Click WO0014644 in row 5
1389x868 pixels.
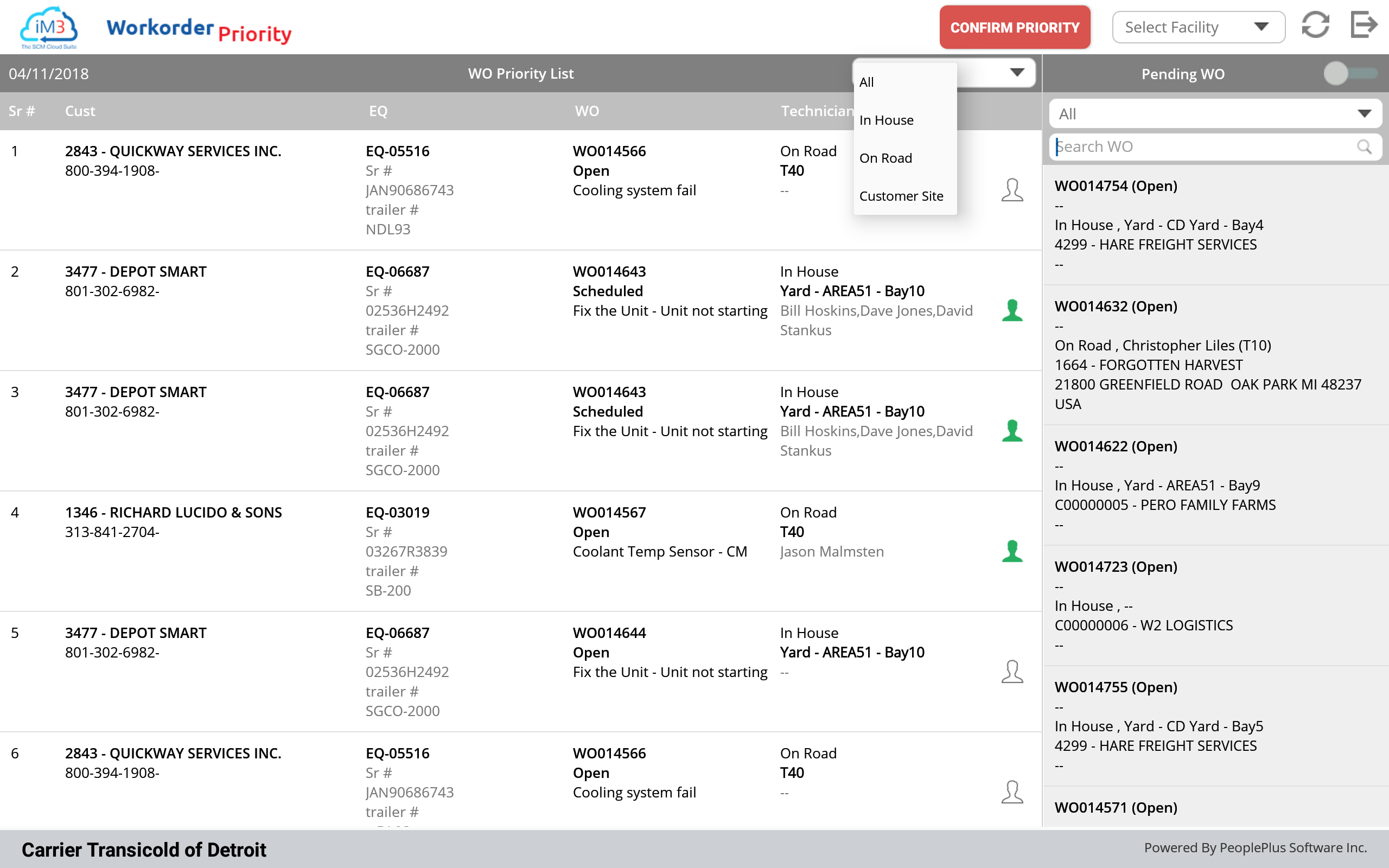pyautogui.click(x=609, y=633)
